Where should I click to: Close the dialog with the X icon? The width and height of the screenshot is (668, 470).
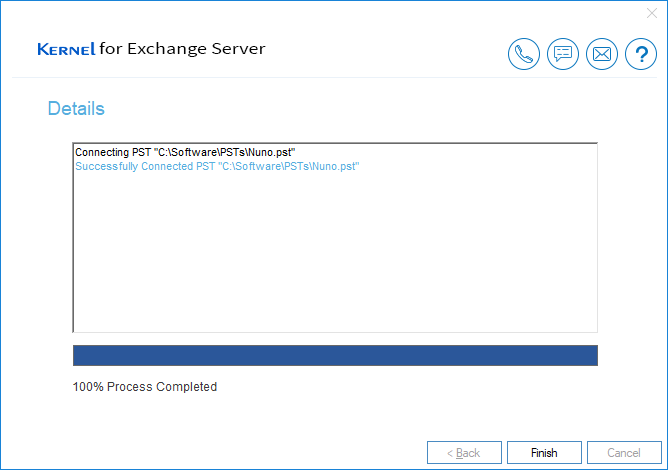coord(651,13)
